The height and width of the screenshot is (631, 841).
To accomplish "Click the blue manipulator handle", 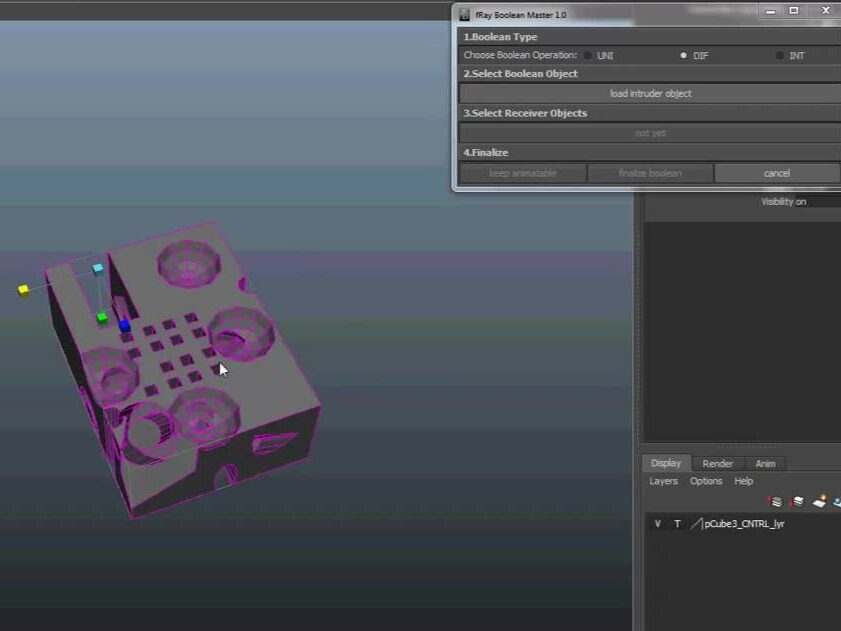I will (x=124, y=325).
